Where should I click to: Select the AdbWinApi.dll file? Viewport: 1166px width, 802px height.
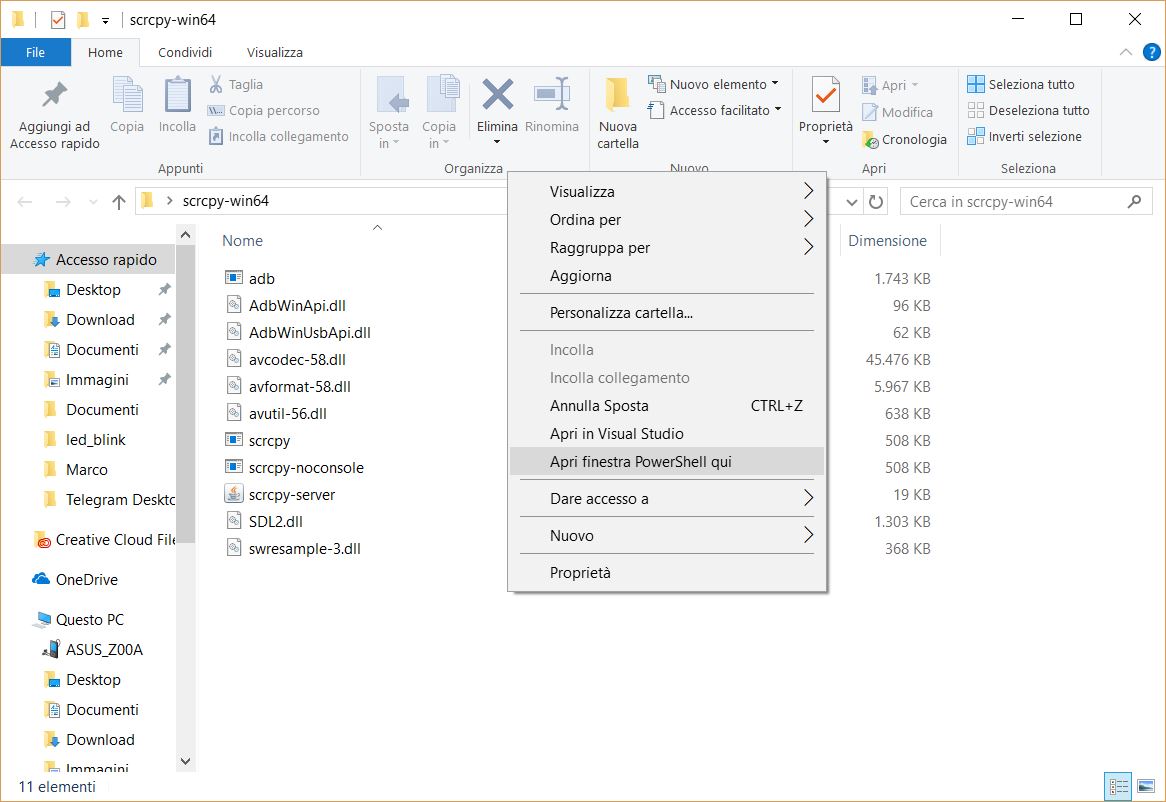click(286, 305)
